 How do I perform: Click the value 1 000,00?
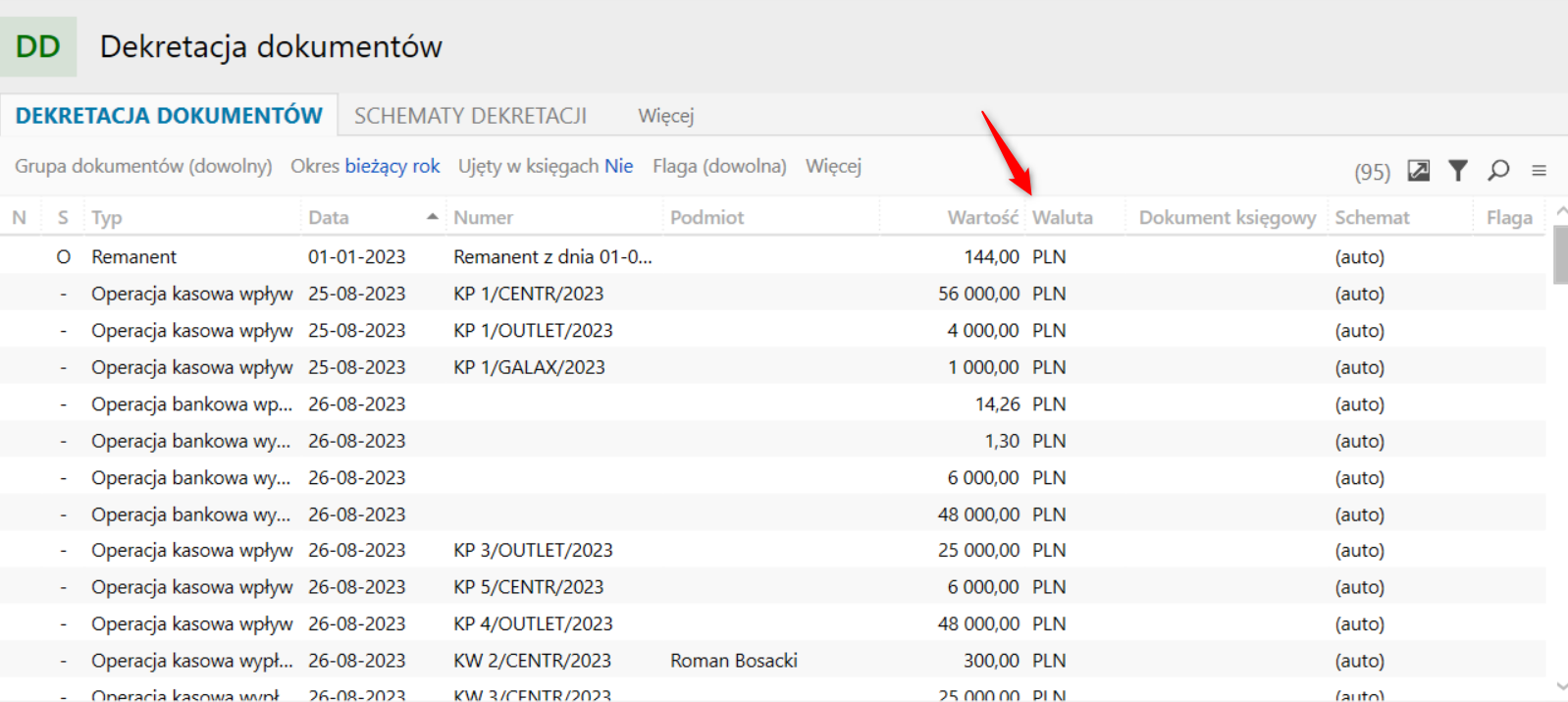(983, 367)
